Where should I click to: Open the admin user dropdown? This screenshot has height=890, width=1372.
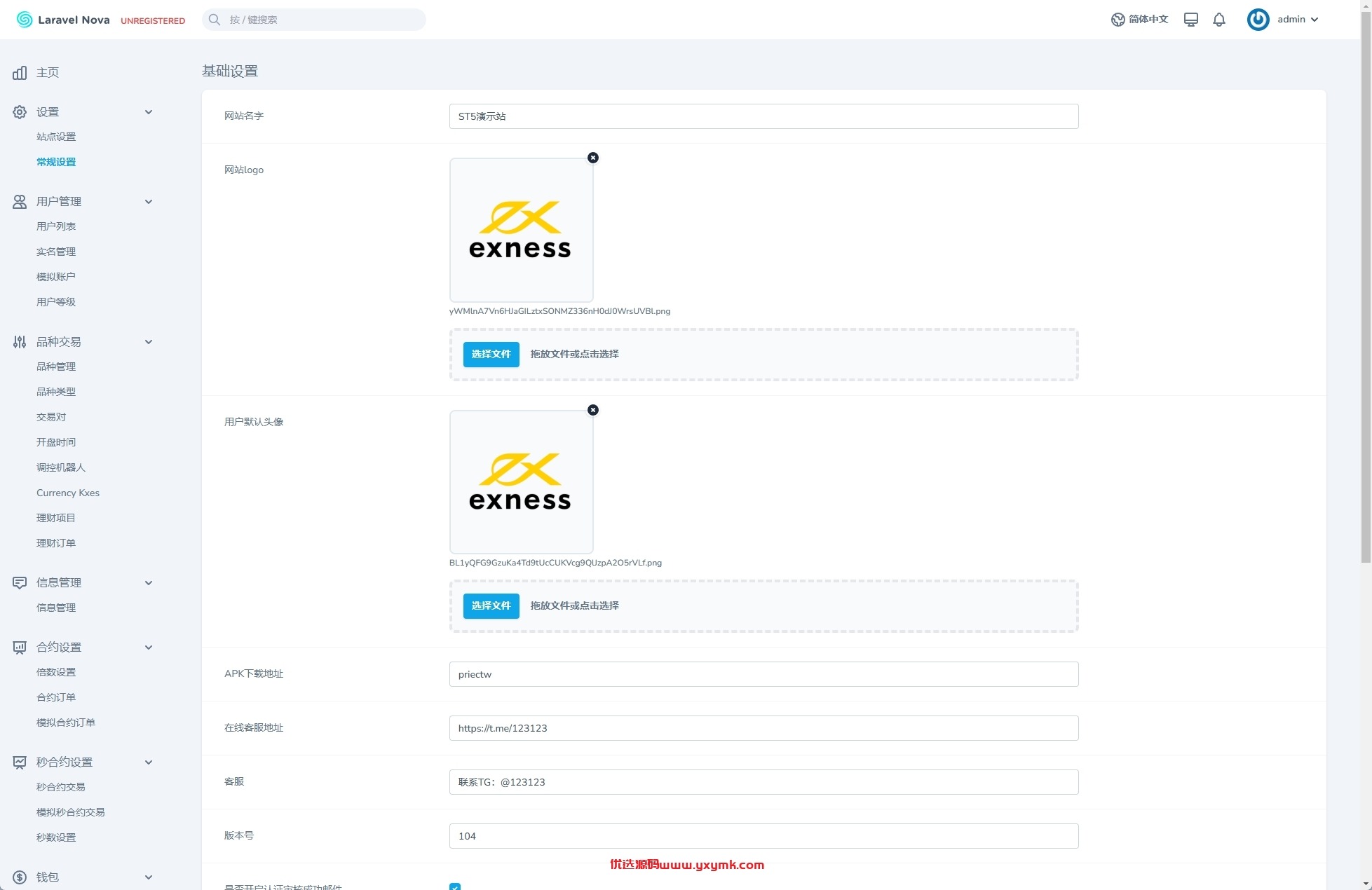[1284, 20]
